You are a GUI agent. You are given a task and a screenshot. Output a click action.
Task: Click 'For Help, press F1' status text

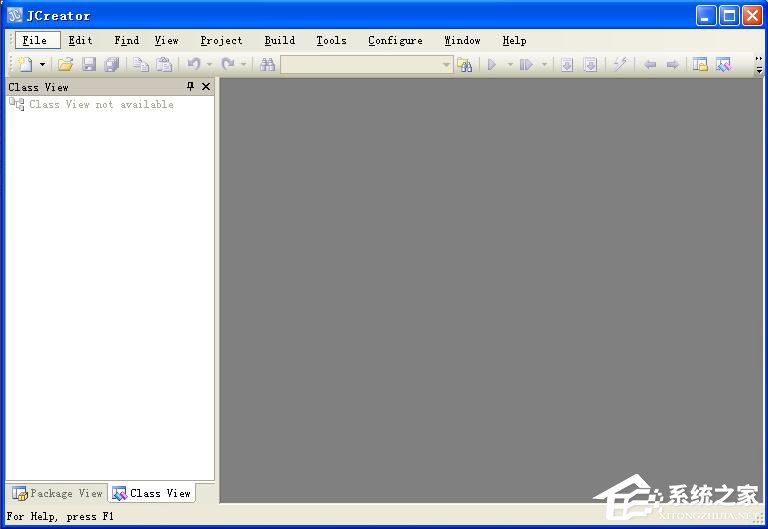60,516
